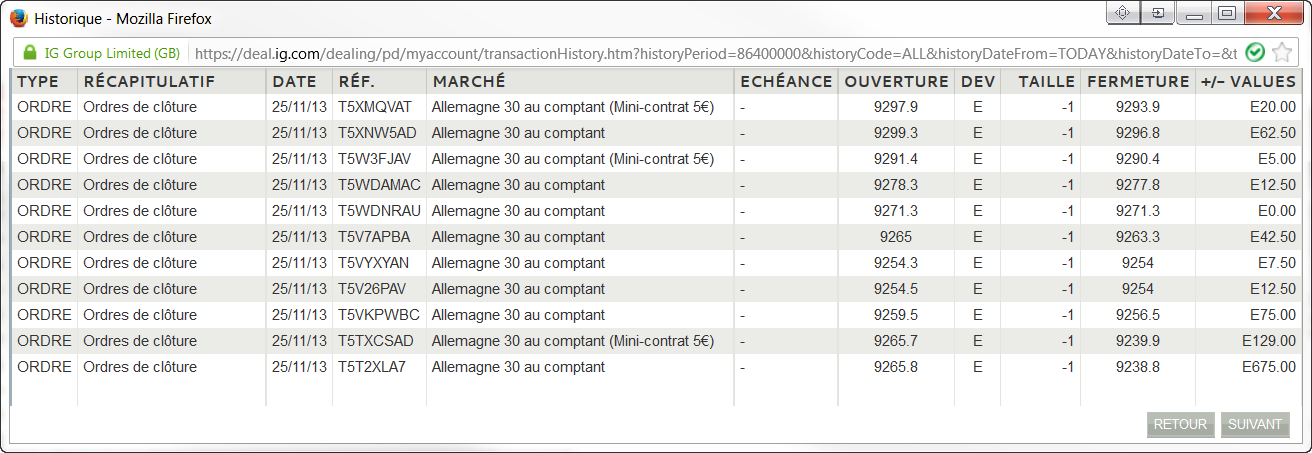
Task: Click the diamond-shaped move icon in the title bar
Action: coord(1122,13)
